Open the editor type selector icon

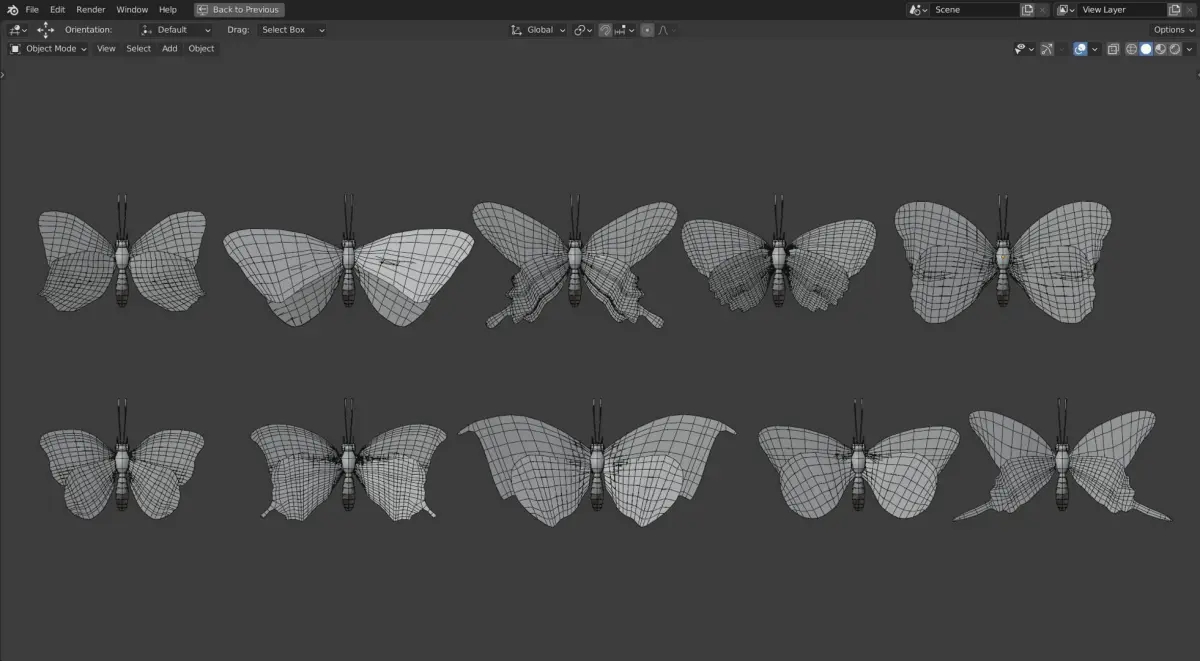coord(18,30)
